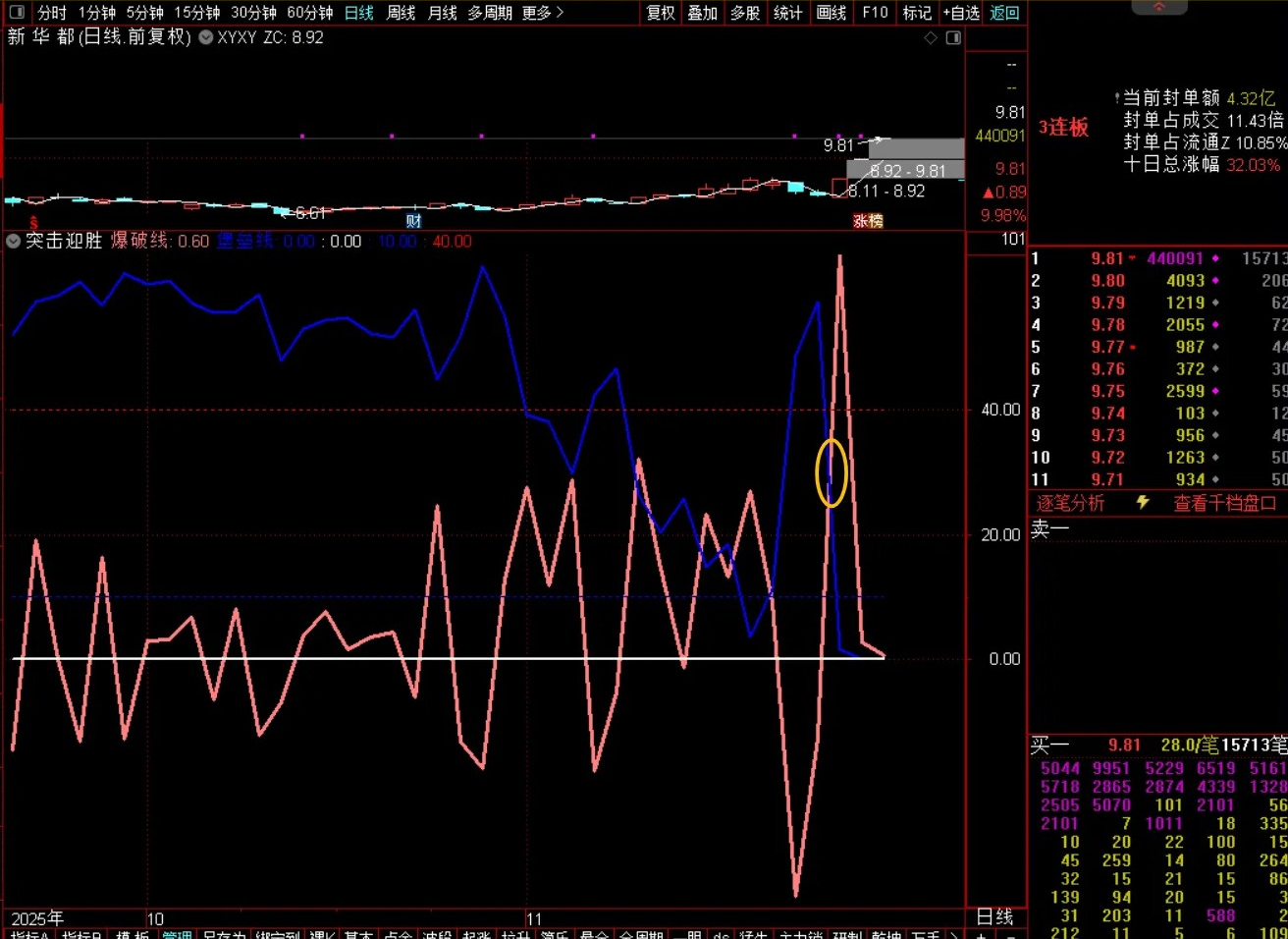The height and width of the screenshot is (939, 1288).
Task: Click the 财 finance marker on chart
Action: [x=413, y=220]
